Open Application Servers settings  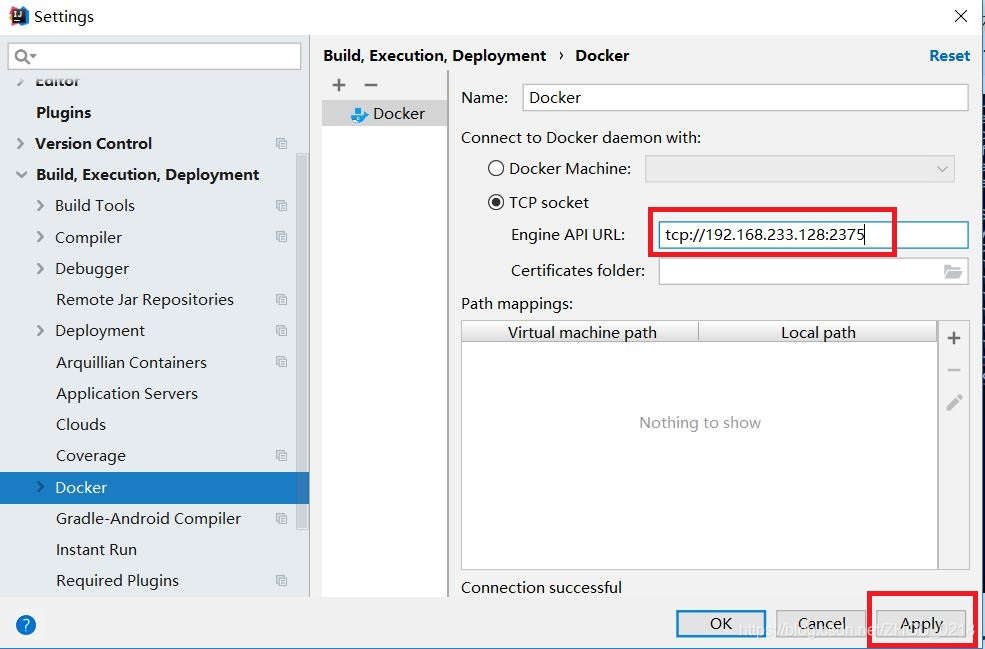tap(127, 393)
